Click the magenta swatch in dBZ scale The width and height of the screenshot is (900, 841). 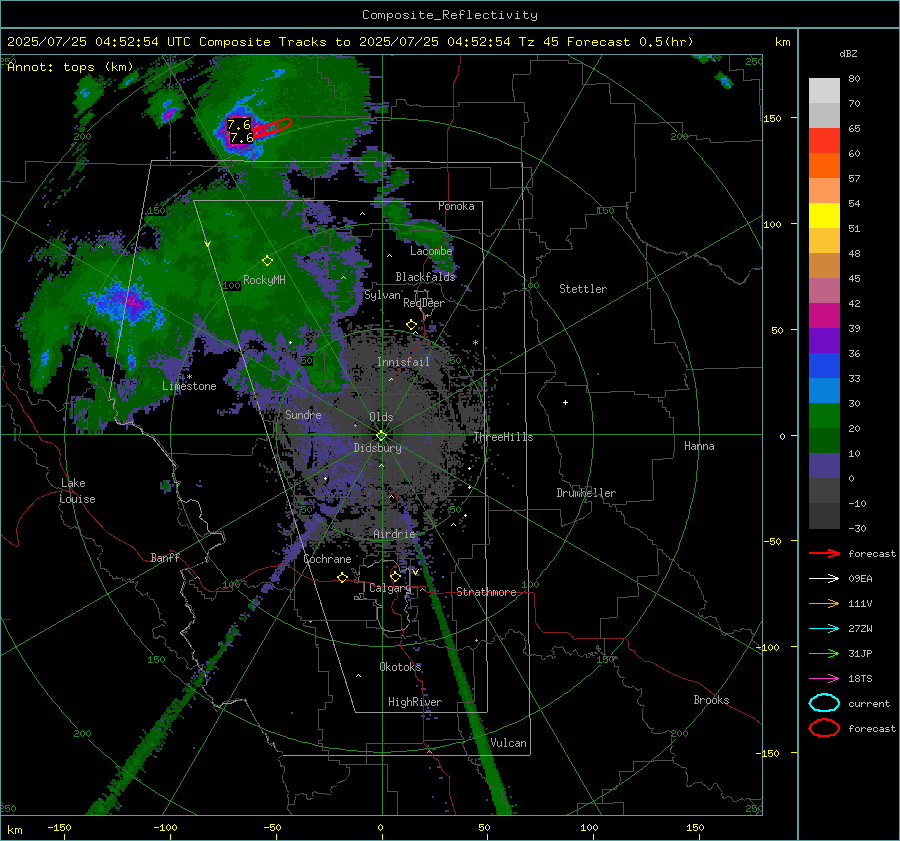[824, 316]
